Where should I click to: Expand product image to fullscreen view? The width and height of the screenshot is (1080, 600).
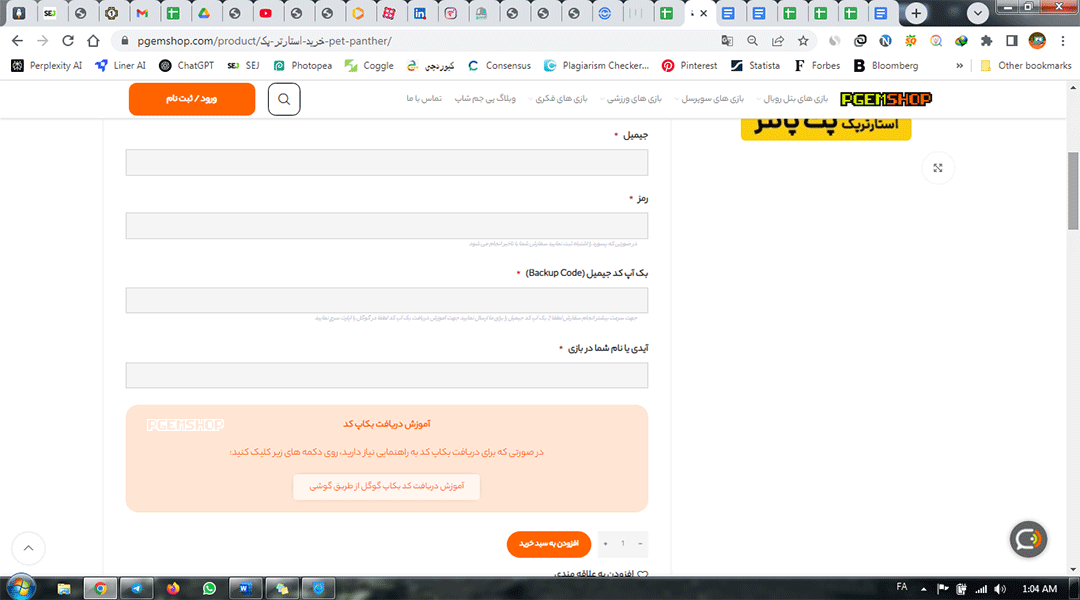937,167
